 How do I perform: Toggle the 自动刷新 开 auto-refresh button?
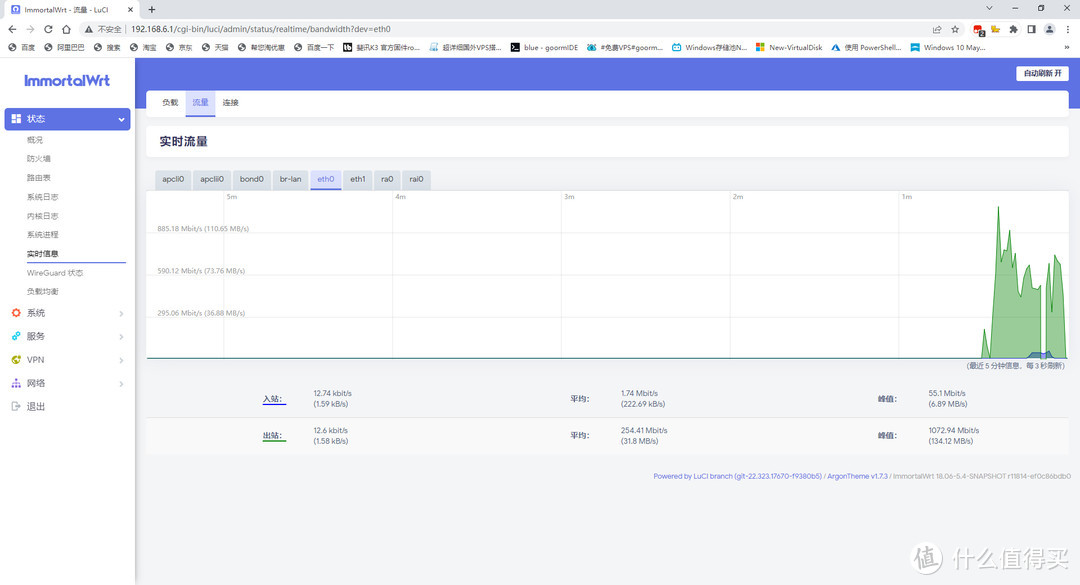click(1042, 73)
